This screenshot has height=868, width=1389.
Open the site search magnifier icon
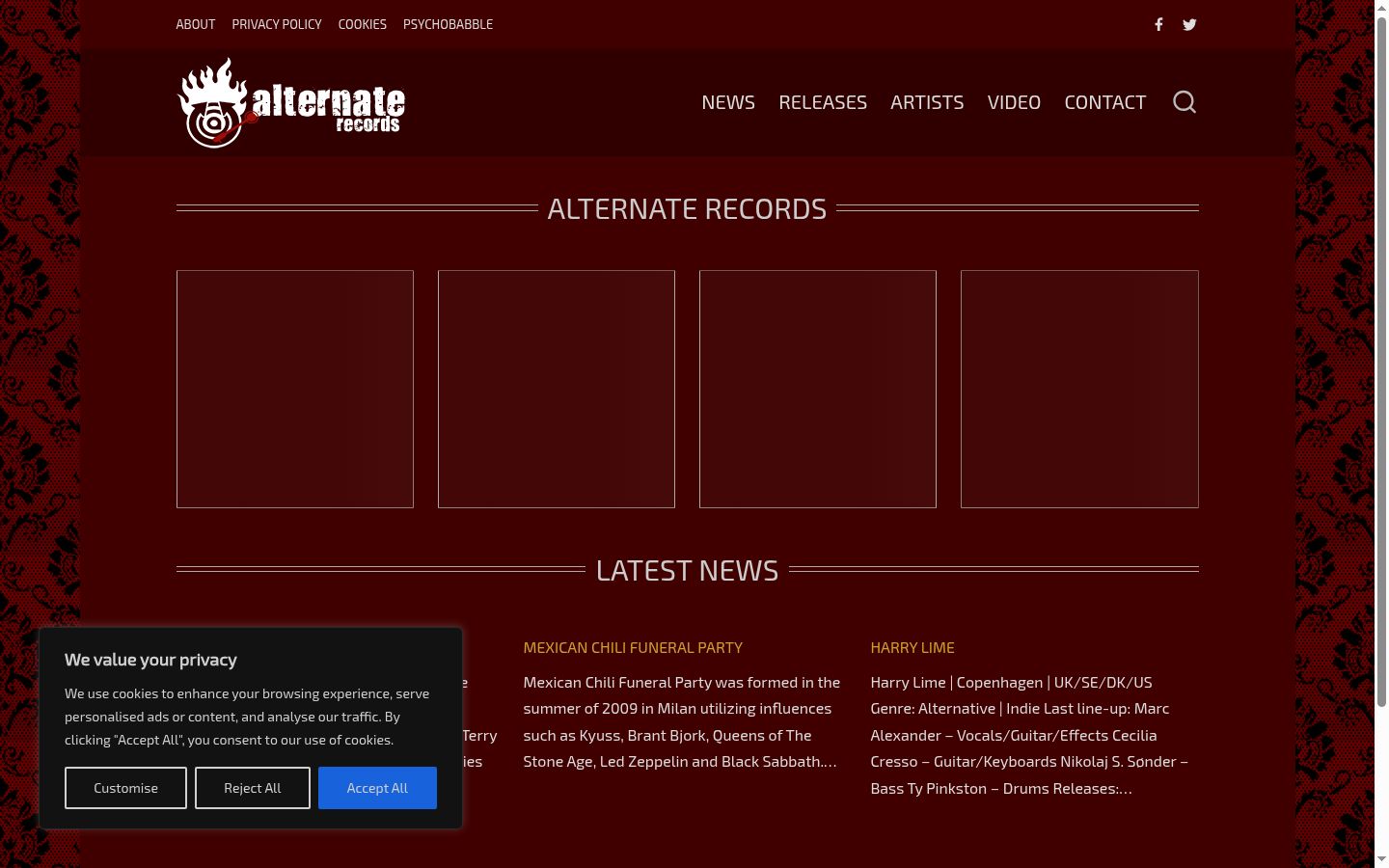[x=1185, y=102]
